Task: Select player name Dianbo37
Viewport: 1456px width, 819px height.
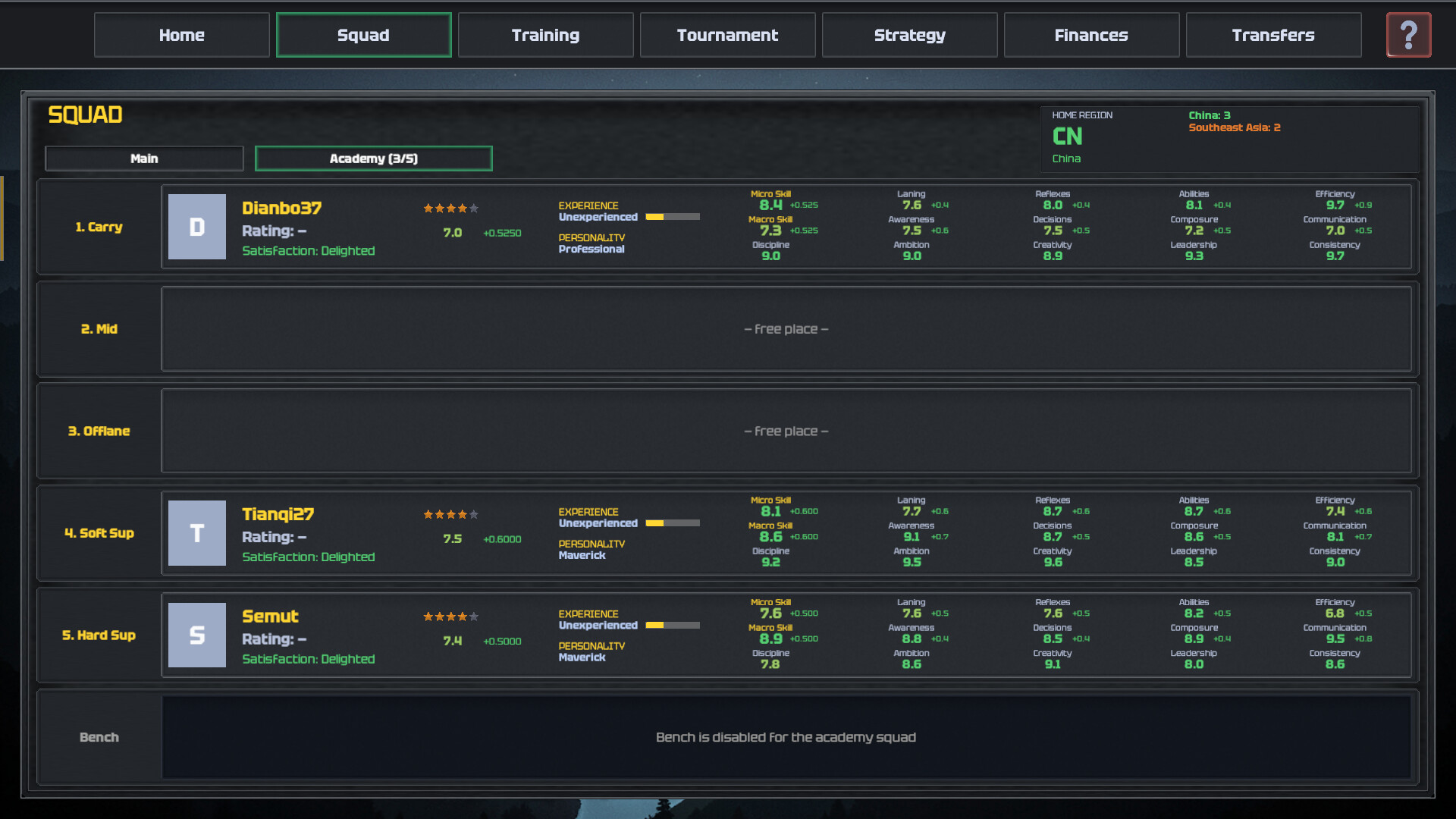Action: point(282,208)
